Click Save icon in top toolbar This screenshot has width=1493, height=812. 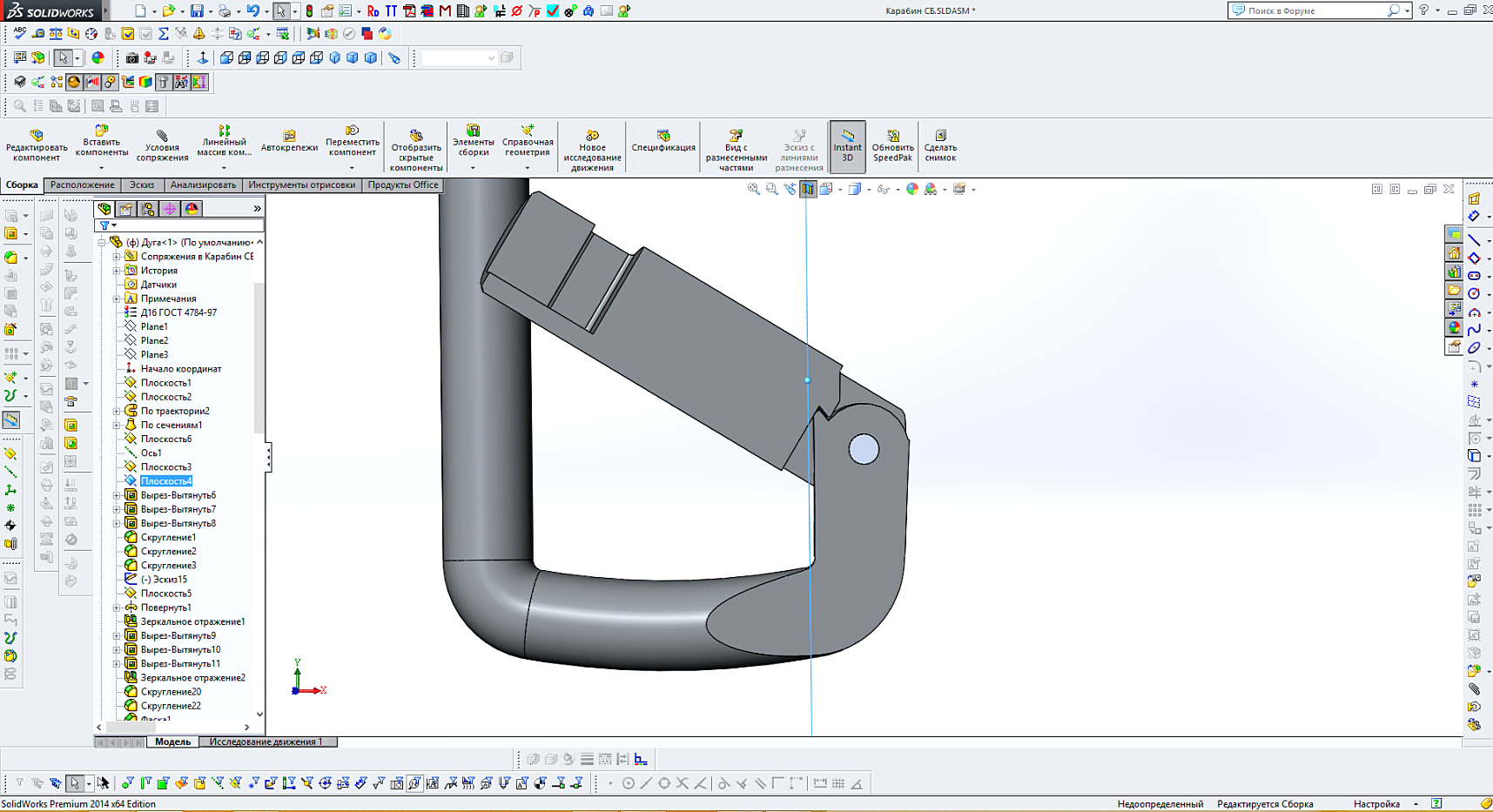[198, 10]
